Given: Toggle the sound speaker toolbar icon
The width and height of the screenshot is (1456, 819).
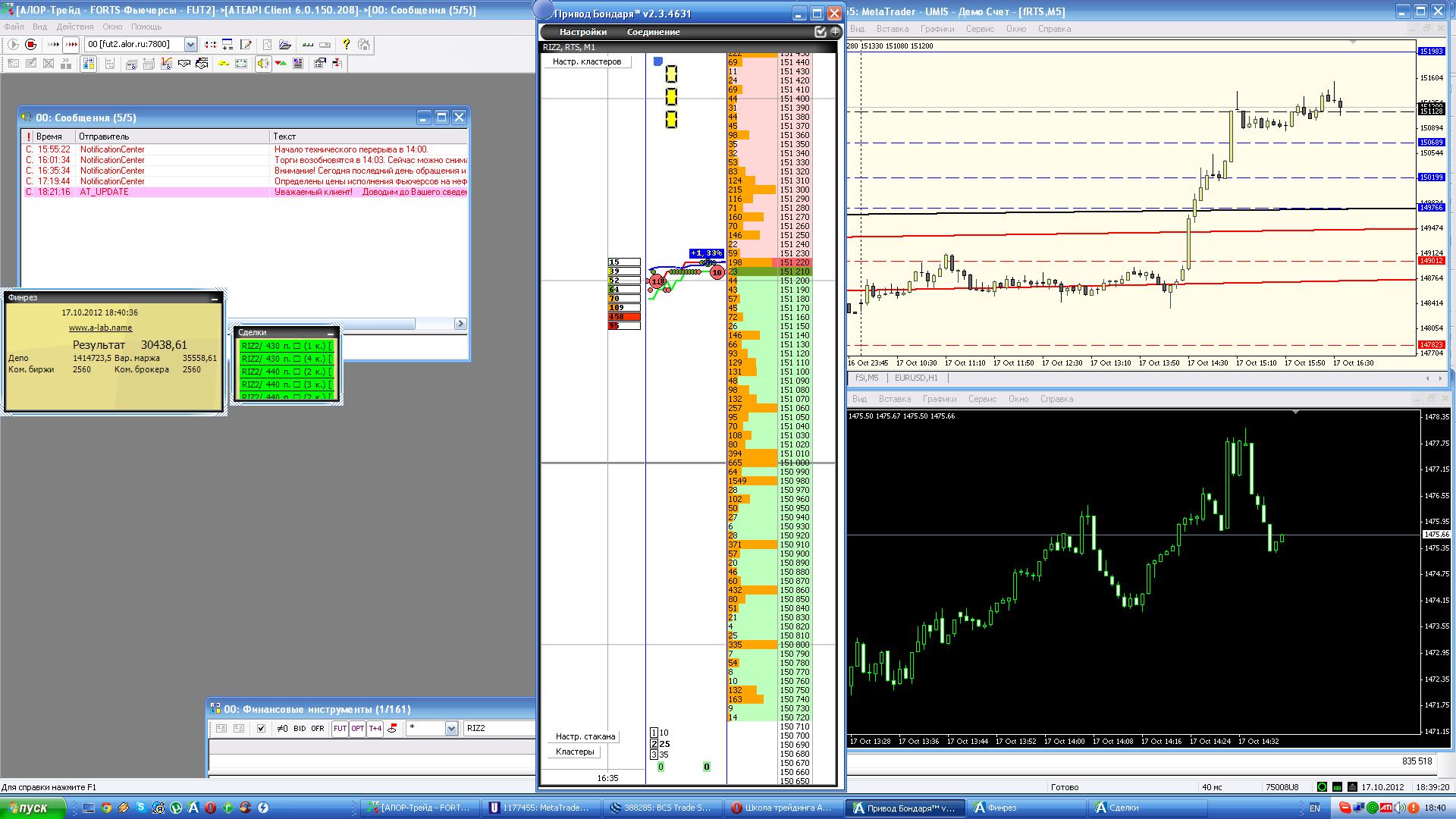Looking at the screenshot, I should (x=262, y=64).
